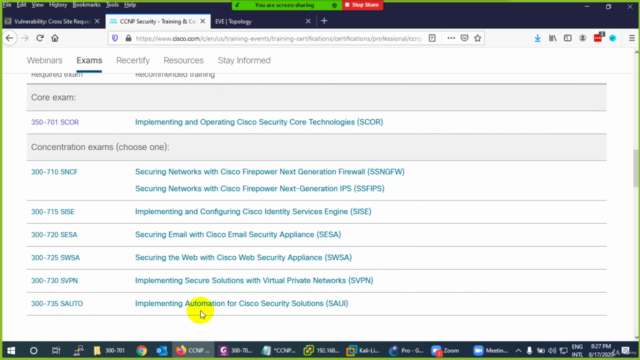Go back with the browser back arrow
Image resolution: width=640 pixels, height=360 pixels.
(10, 38)
